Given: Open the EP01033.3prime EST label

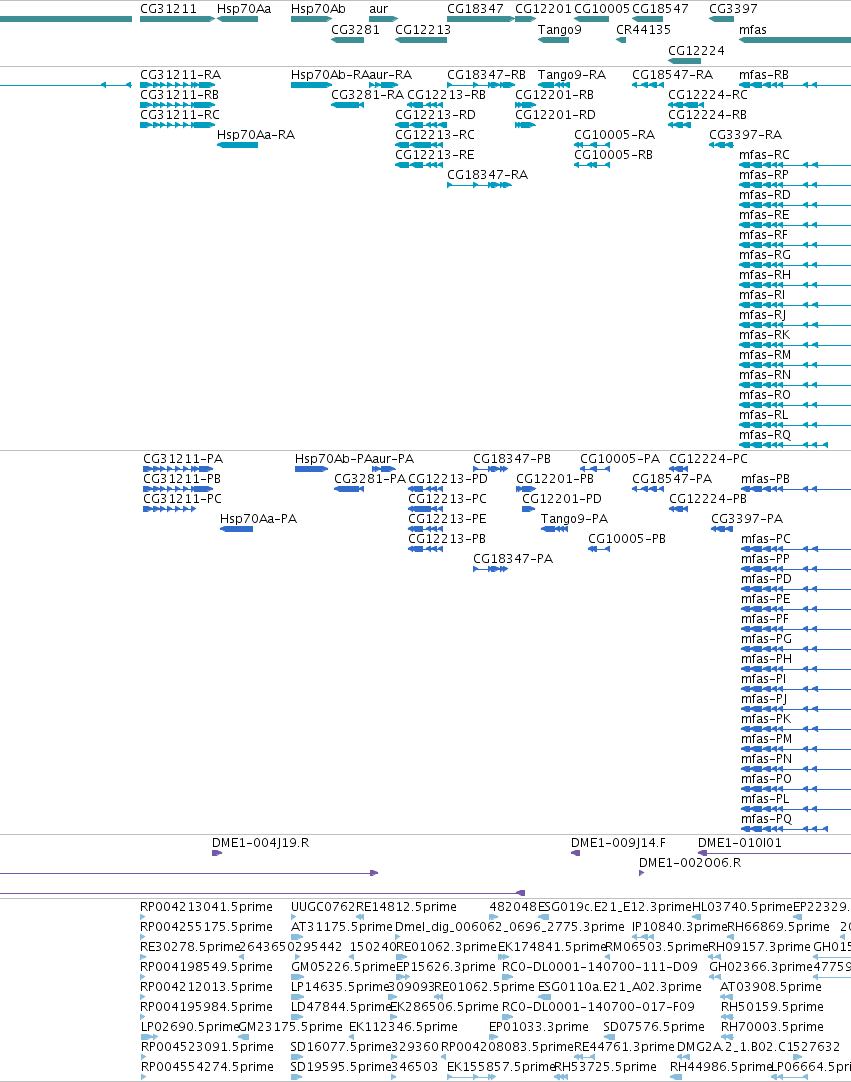Looking at the screenshot, I should [538, 1027].
